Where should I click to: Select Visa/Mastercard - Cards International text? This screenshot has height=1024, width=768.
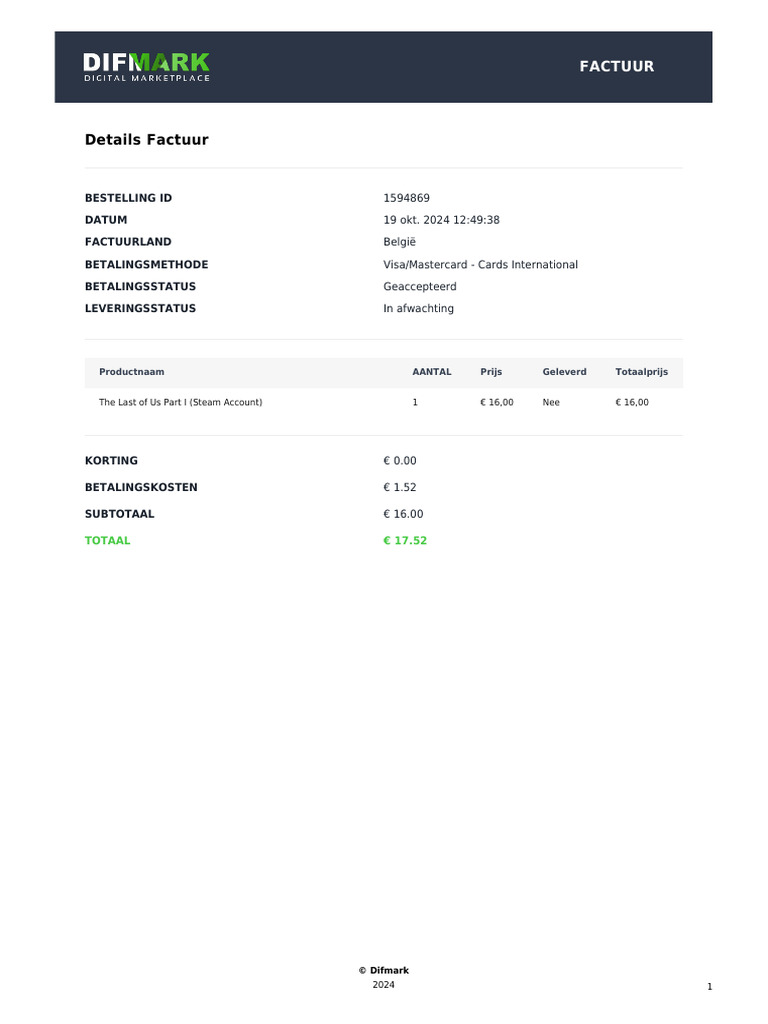(x=481, y=264)
